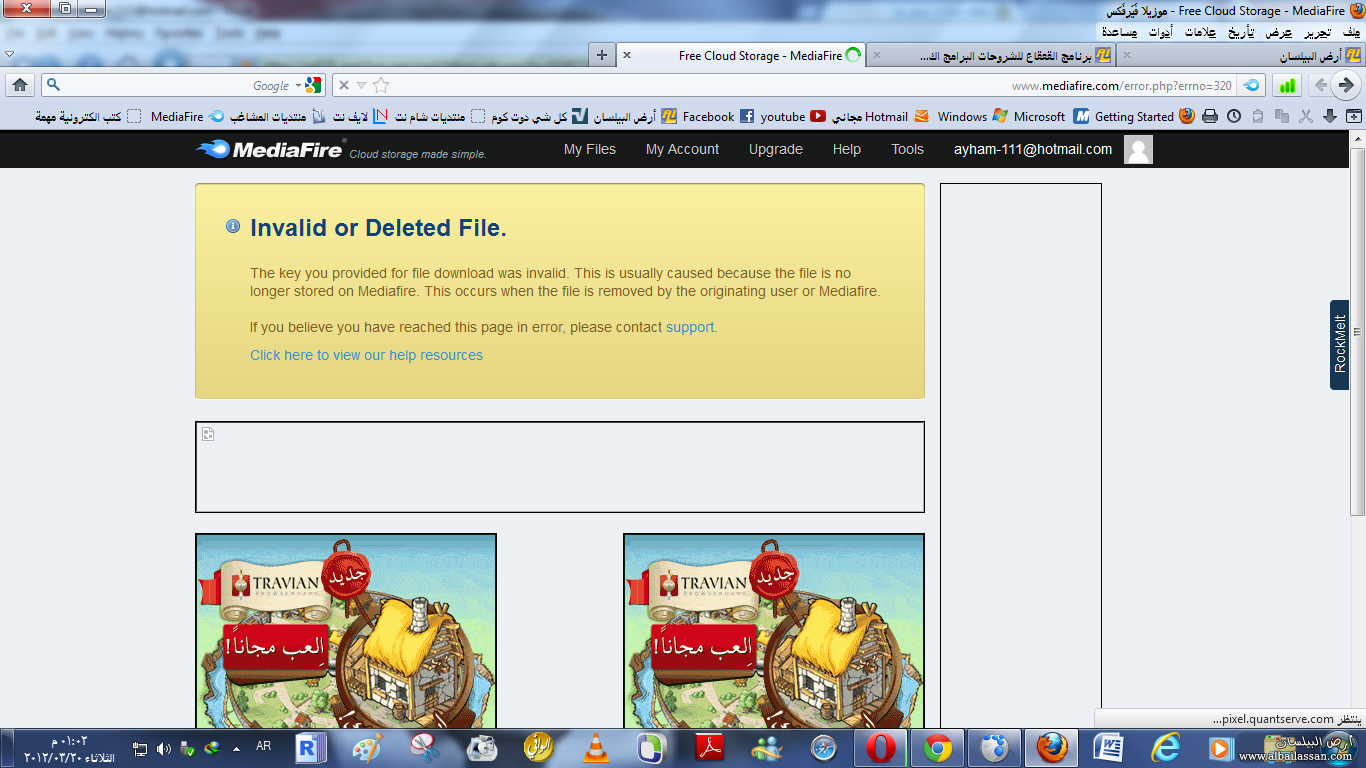Click the scissors cut icon
This screenshot has width=1366, height=768.
(x=1306, y=116)
